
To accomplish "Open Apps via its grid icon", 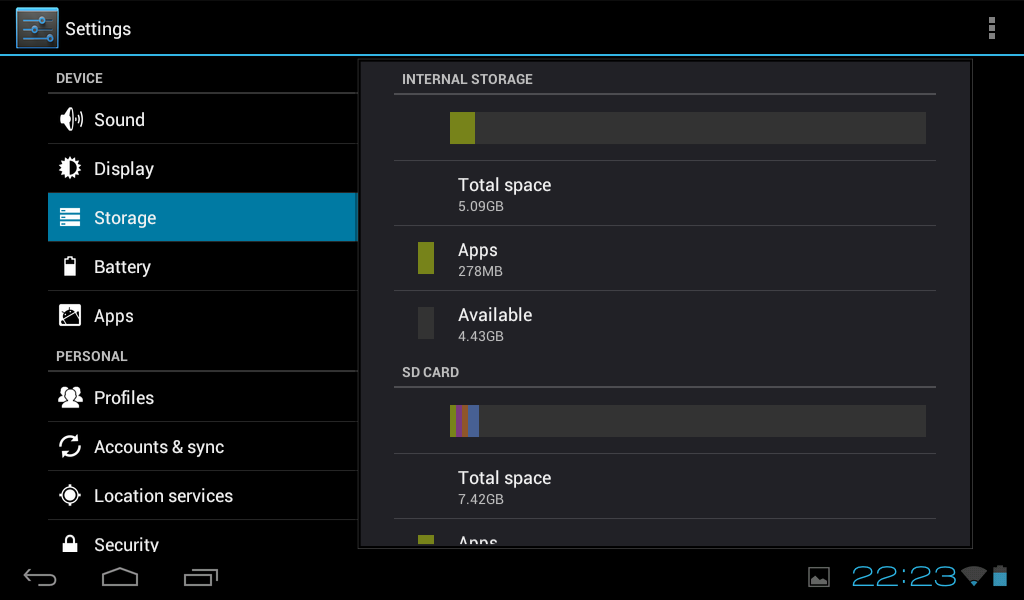I will point(71,315).
